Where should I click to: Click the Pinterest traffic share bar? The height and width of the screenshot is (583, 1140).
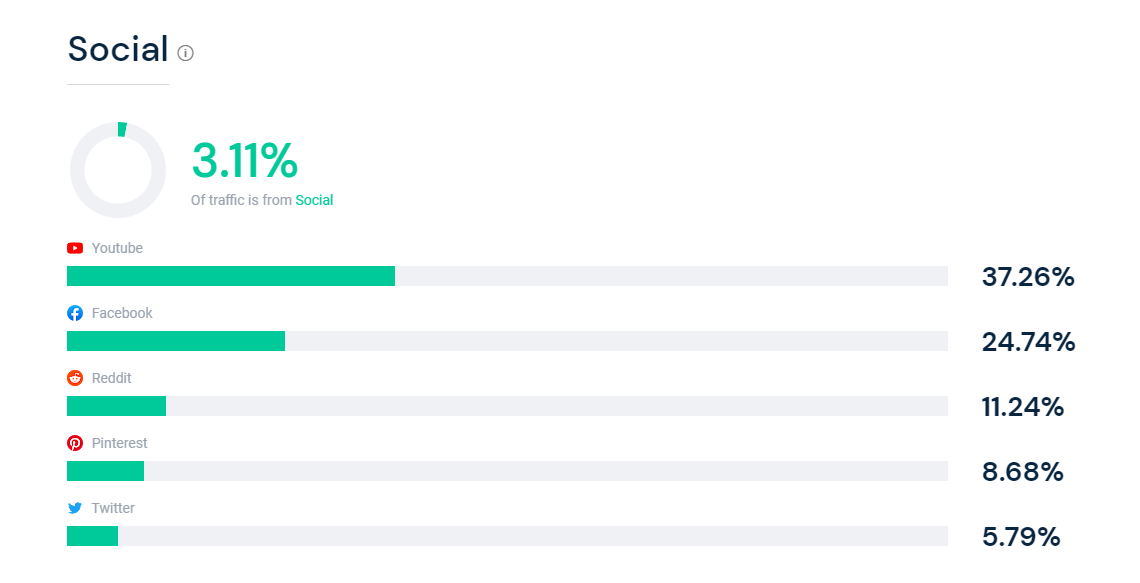pos(105,471)
